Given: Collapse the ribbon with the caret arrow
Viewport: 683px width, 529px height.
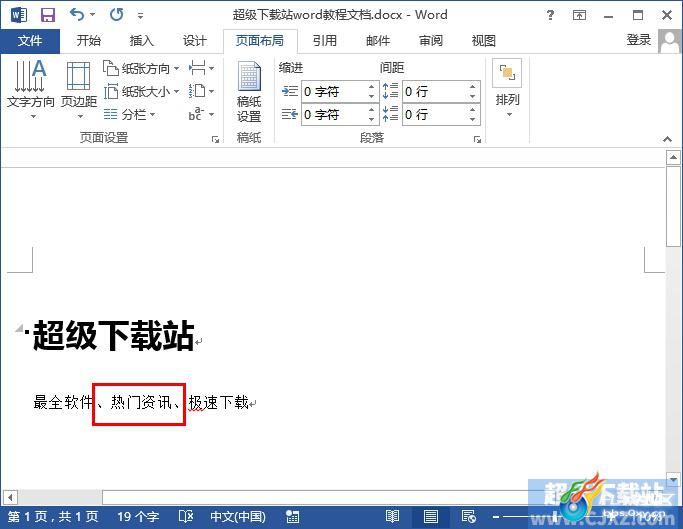Looking at the screenshot, I should tap(667, 139).
